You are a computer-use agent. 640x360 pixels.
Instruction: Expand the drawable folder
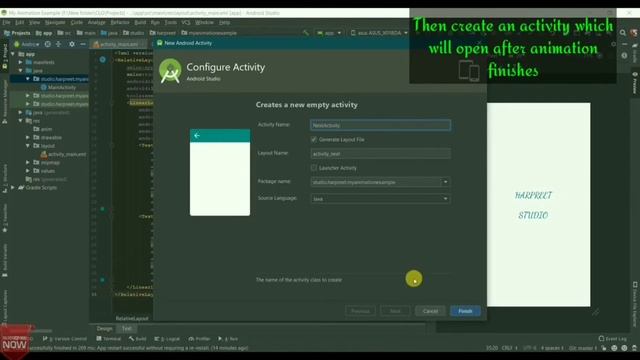(x=28, y=138)
